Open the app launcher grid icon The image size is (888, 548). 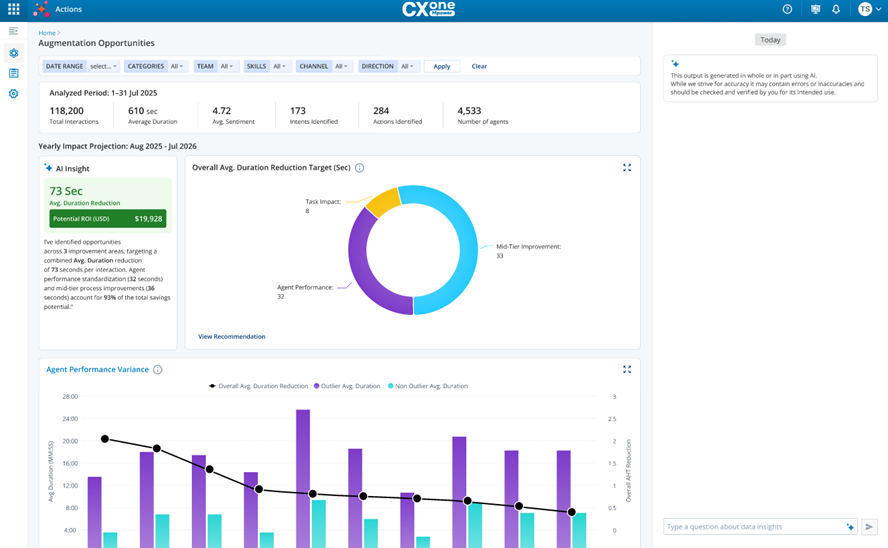pos(13,9)
